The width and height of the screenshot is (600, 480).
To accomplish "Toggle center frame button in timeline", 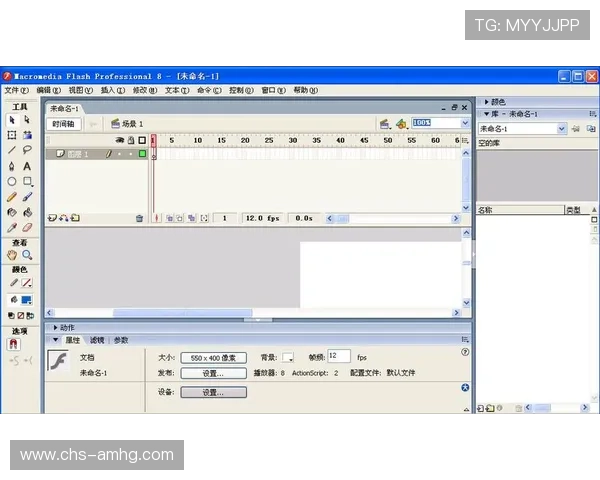I will 156,218.
